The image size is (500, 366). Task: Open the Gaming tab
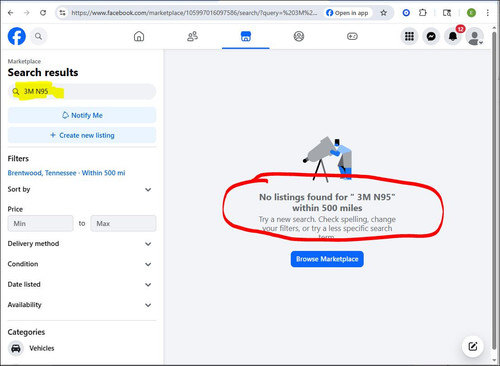[352, 36]
